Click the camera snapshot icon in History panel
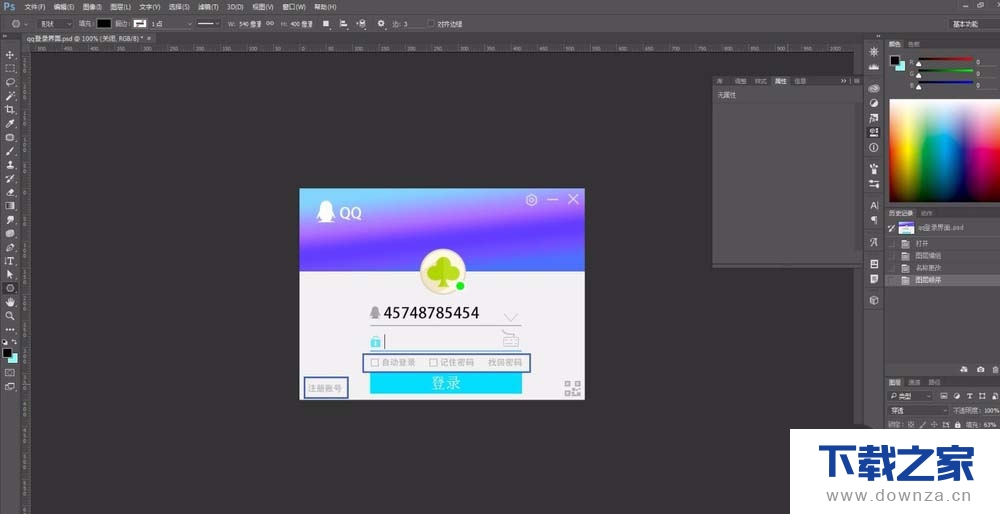Screen dimensions: 1000x514 980,369
